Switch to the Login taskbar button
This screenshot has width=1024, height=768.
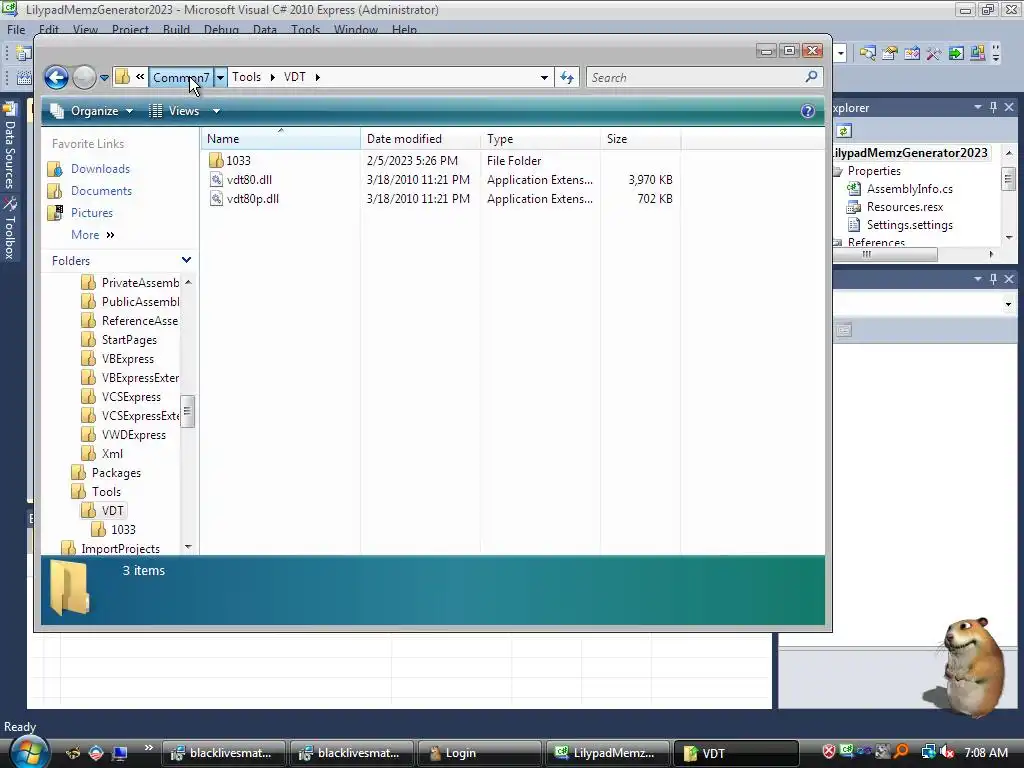[479, 753]
